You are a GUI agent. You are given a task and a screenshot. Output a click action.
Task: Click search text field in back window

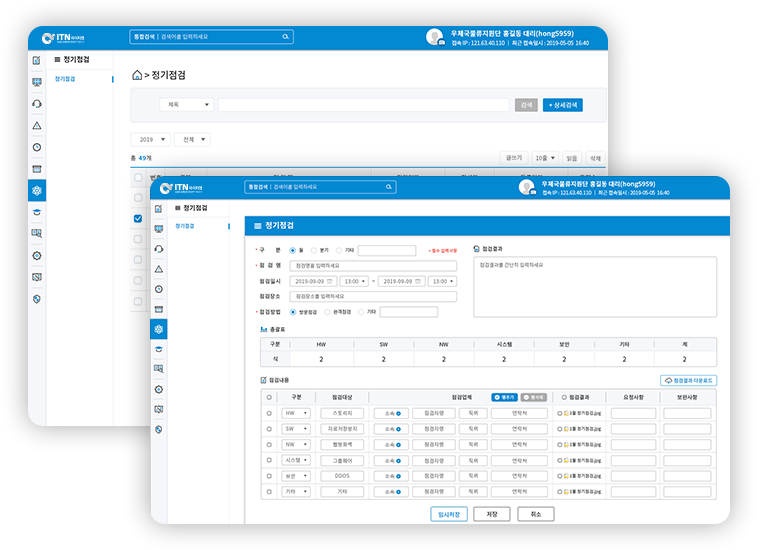point(364,105)
